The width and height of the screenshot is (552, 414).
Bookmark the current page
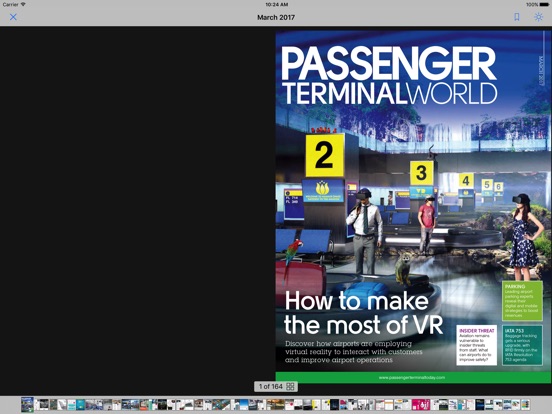click(516, 17)
